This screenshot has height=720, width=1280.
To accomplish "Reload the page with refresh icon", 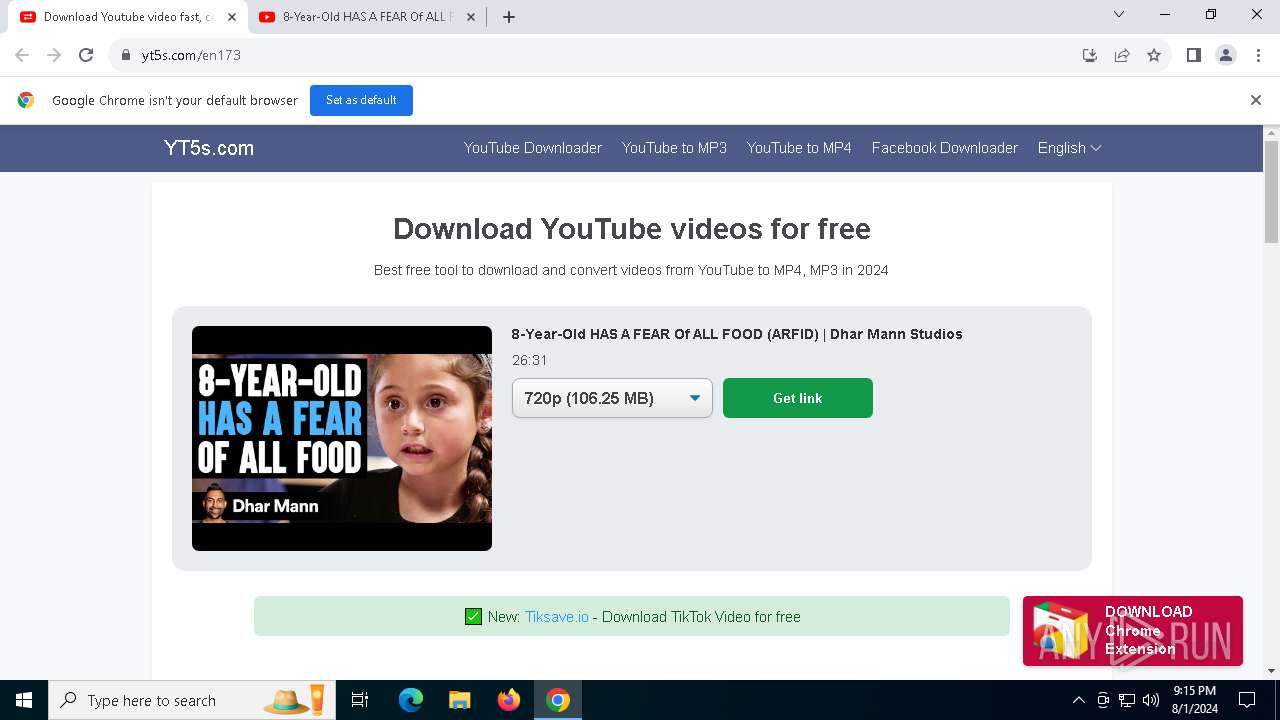I will tap(86, 55).
